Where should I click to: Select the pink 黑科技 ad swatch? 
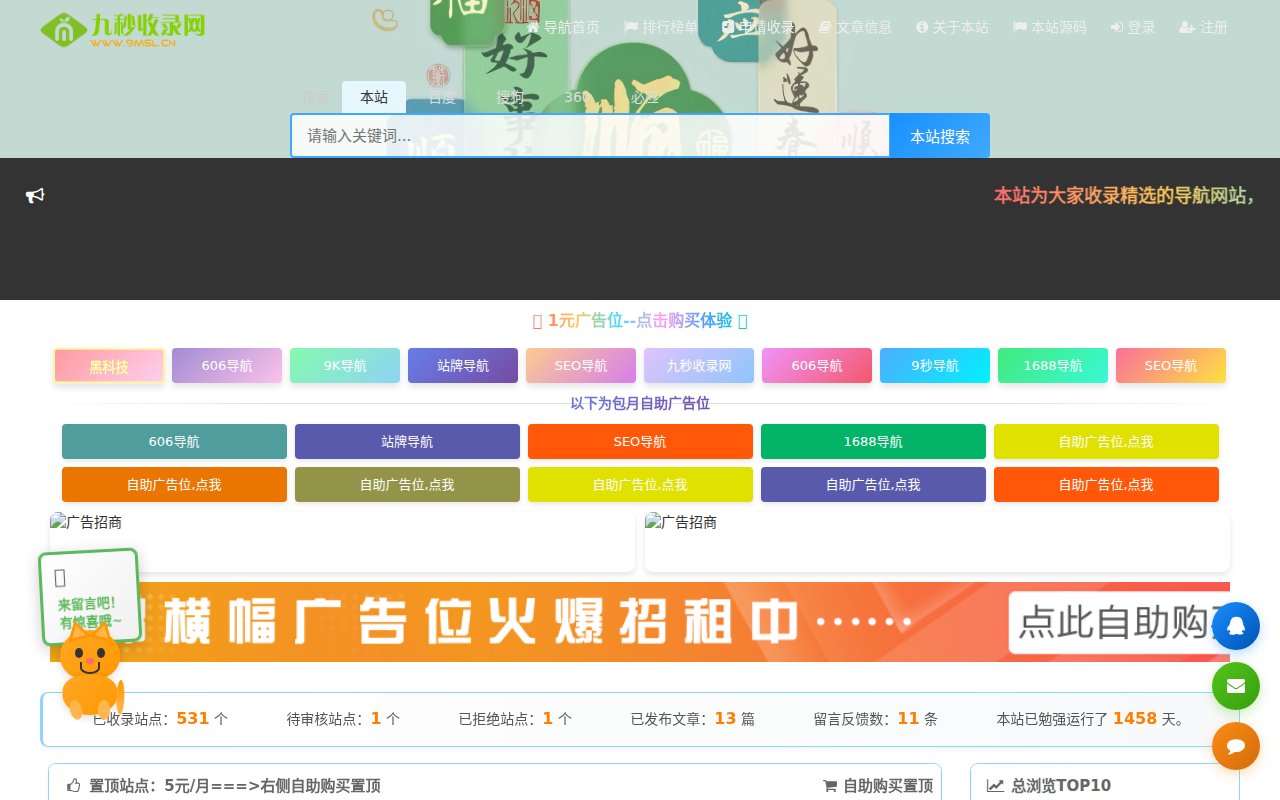click(x=109, y=366)
